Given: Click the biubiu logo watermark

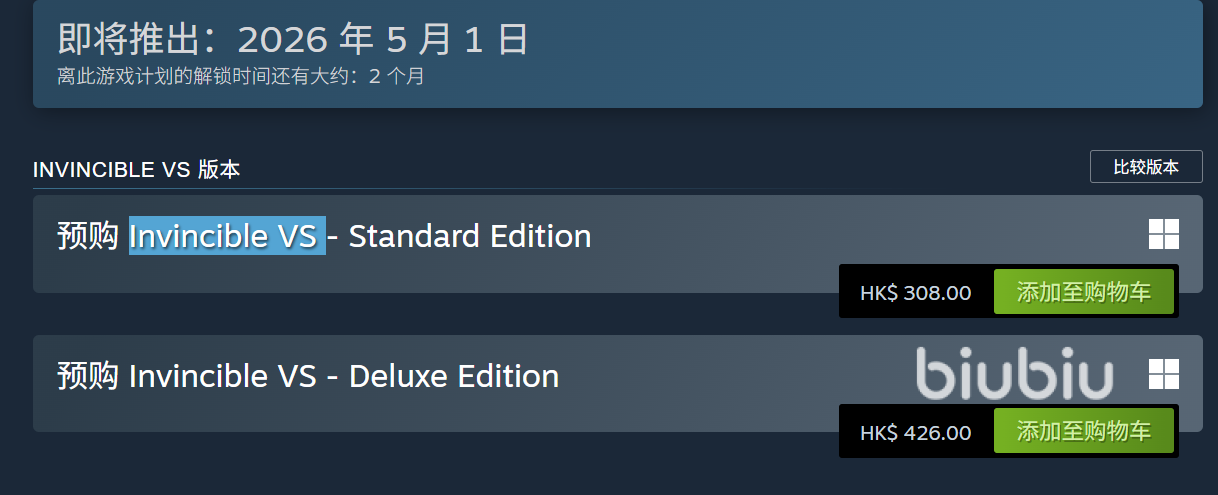Looking at the screenshot, I should coord(1014,374).
